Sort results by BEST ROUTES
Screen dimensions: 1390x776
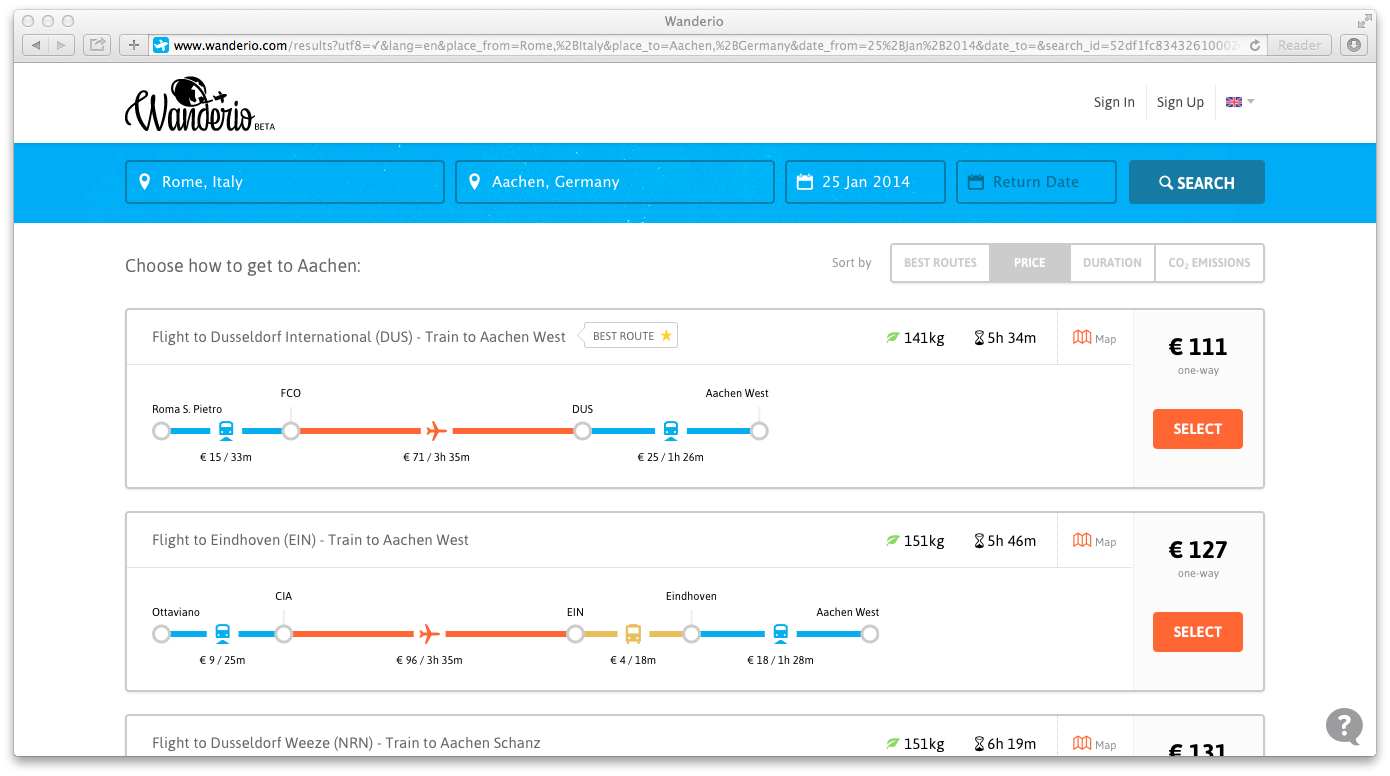940,263
